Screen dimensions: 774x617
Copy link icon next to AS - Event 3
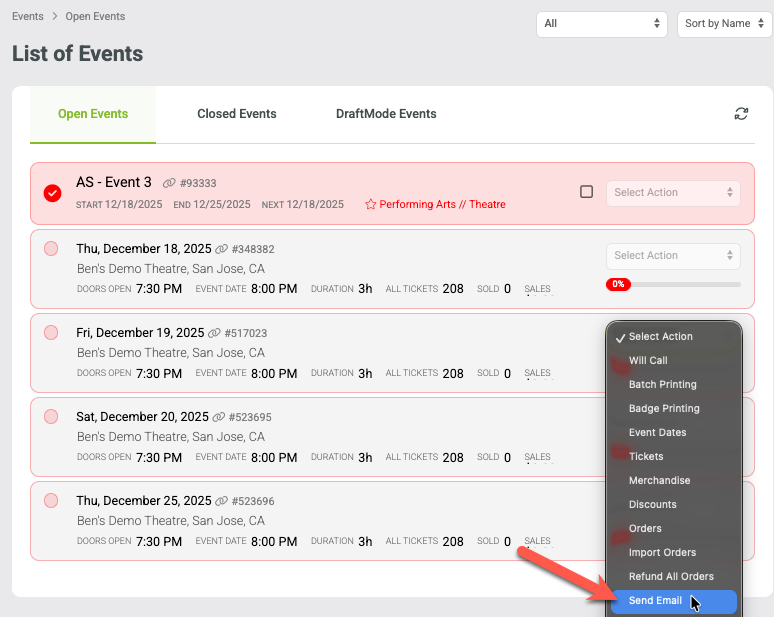169,183
